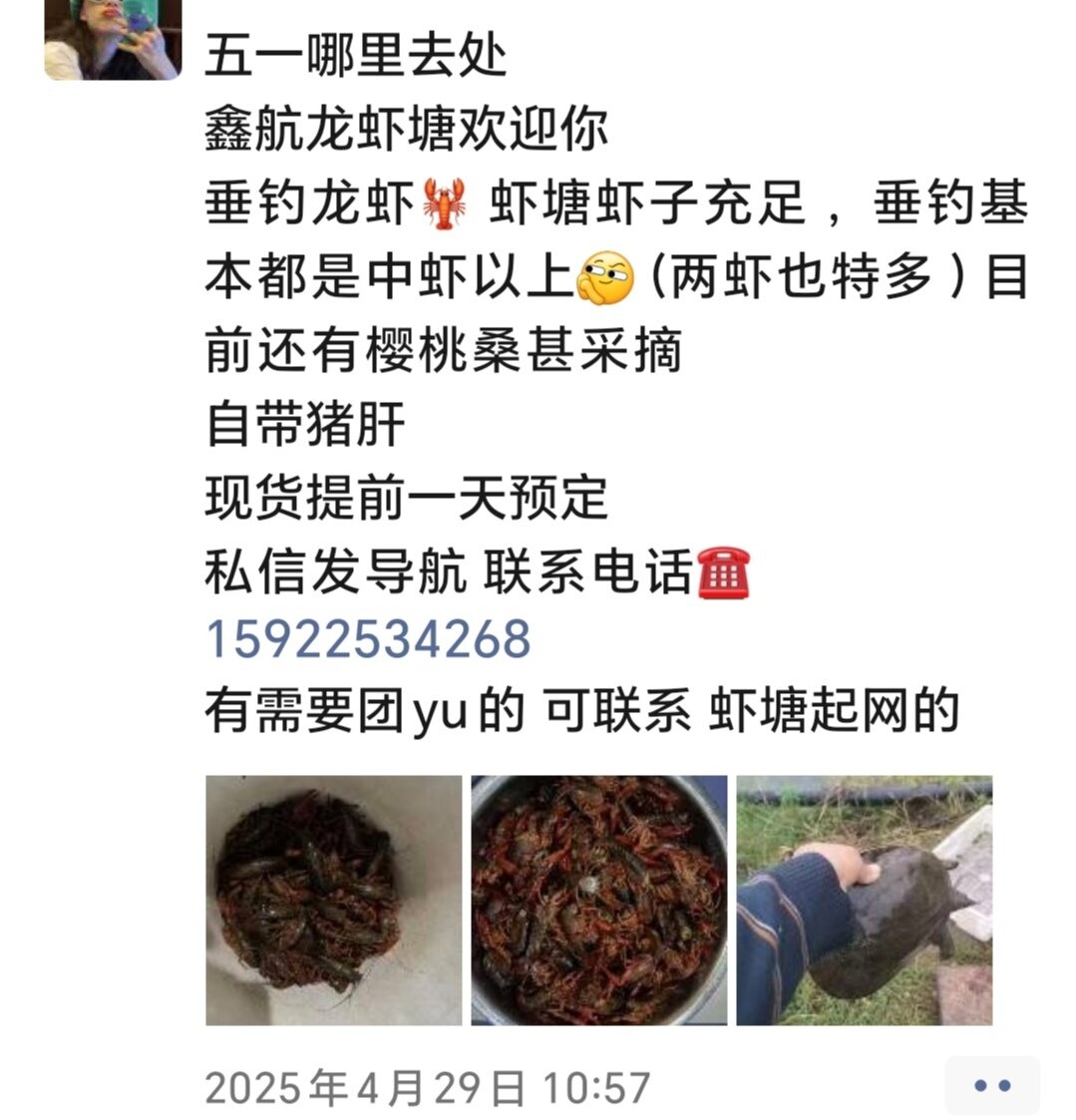
Task: Tap the two-dot comment menu button
Action: click(992, 1086)
